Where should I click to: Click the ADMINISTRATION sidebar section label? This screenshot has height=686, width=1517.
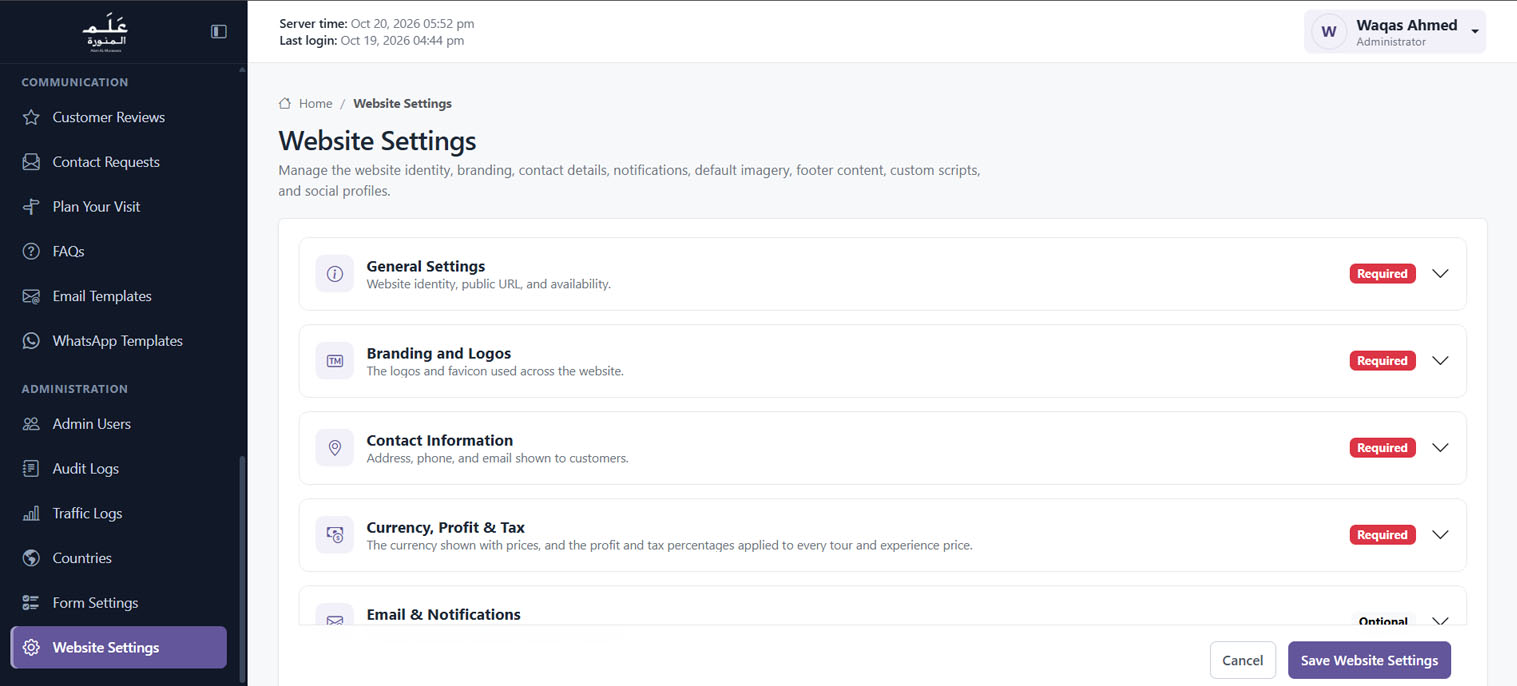(75, 389)
